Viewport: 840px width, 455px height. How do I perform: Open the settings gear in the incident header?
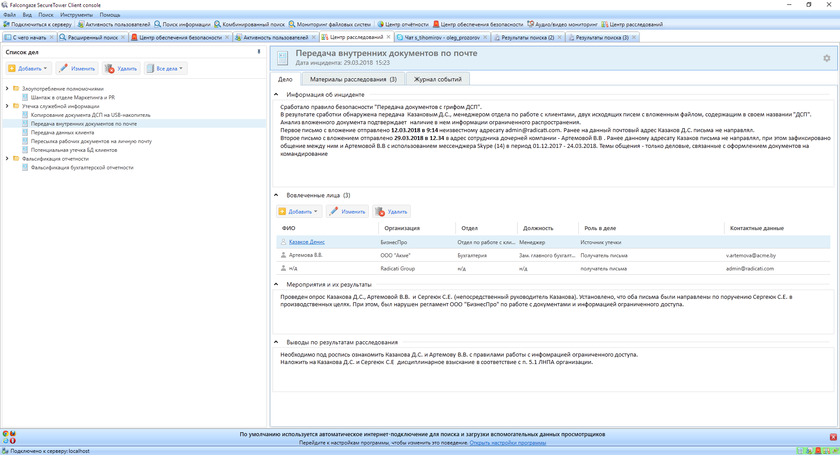click(826, 58)
